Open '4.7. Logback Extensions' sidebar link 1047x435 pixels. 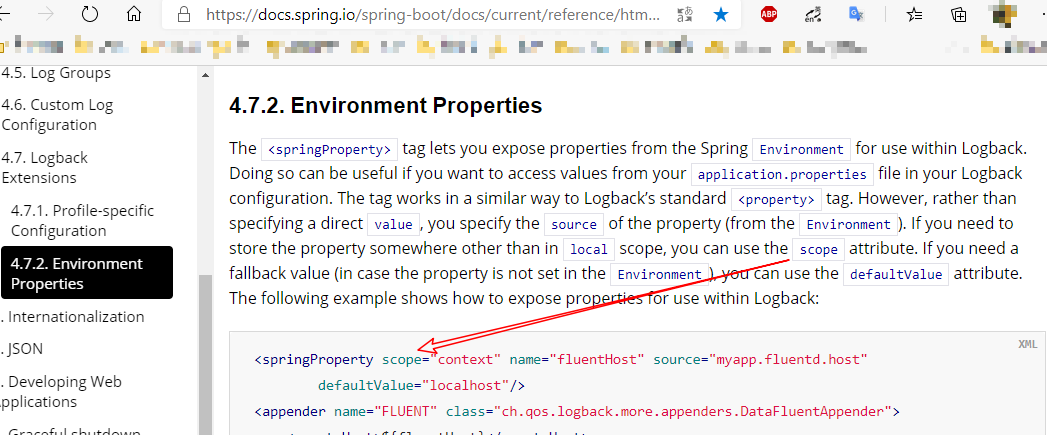(45, 168)
